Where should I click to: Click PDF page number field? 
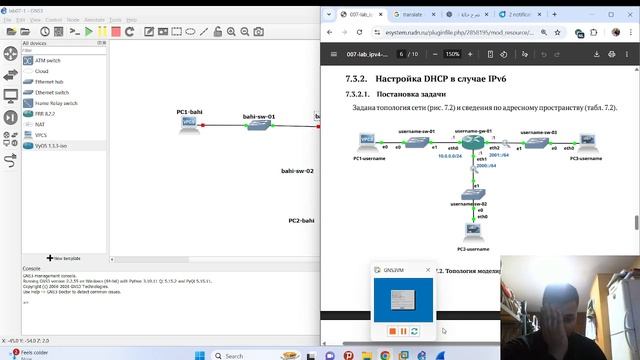(x=401, y=54)
